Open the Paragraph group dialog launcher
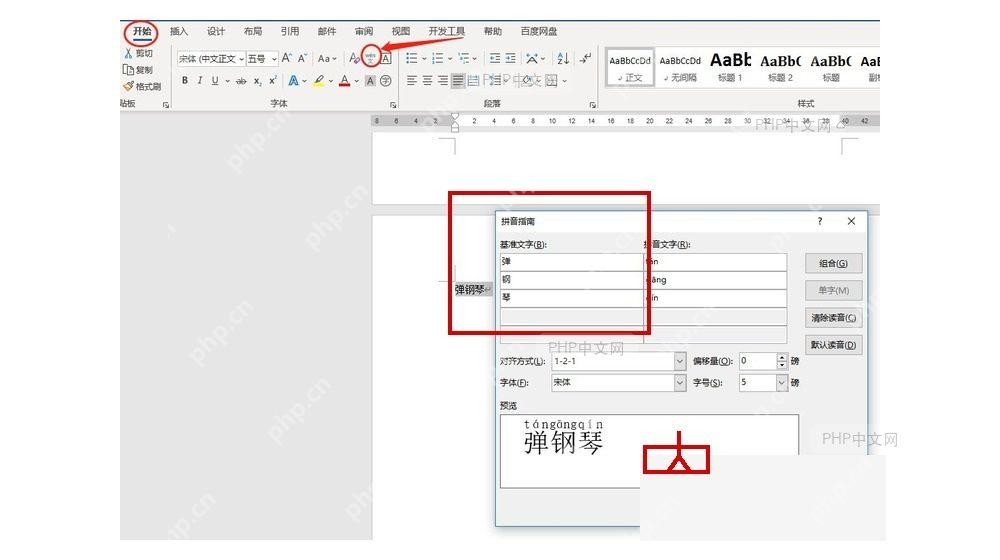The height and width of the screenshot is (560, 1000). 592,105
